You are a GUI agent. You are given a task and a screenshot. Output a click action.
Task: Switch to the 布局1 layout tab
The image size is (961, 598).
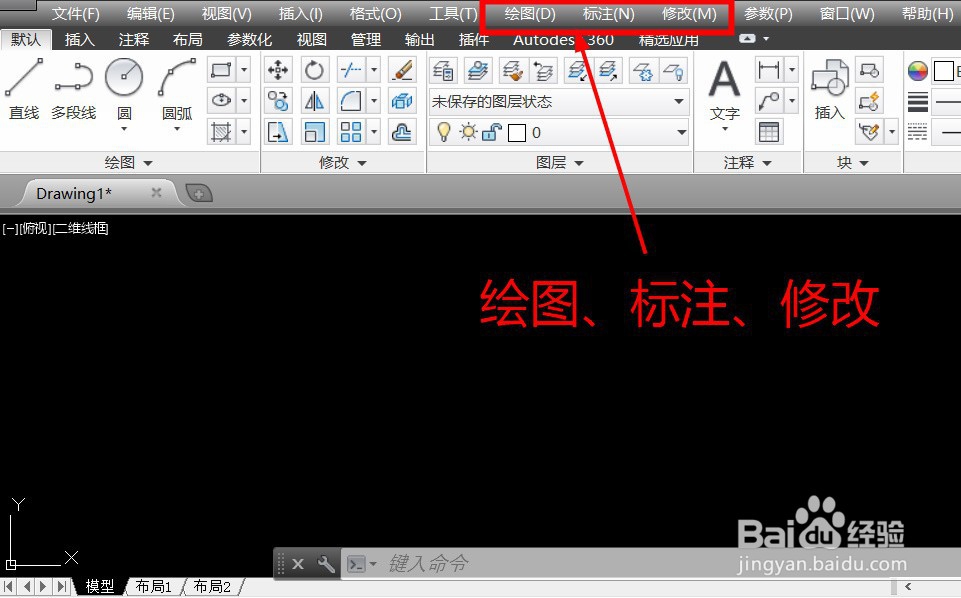click(x=153, y=586)
